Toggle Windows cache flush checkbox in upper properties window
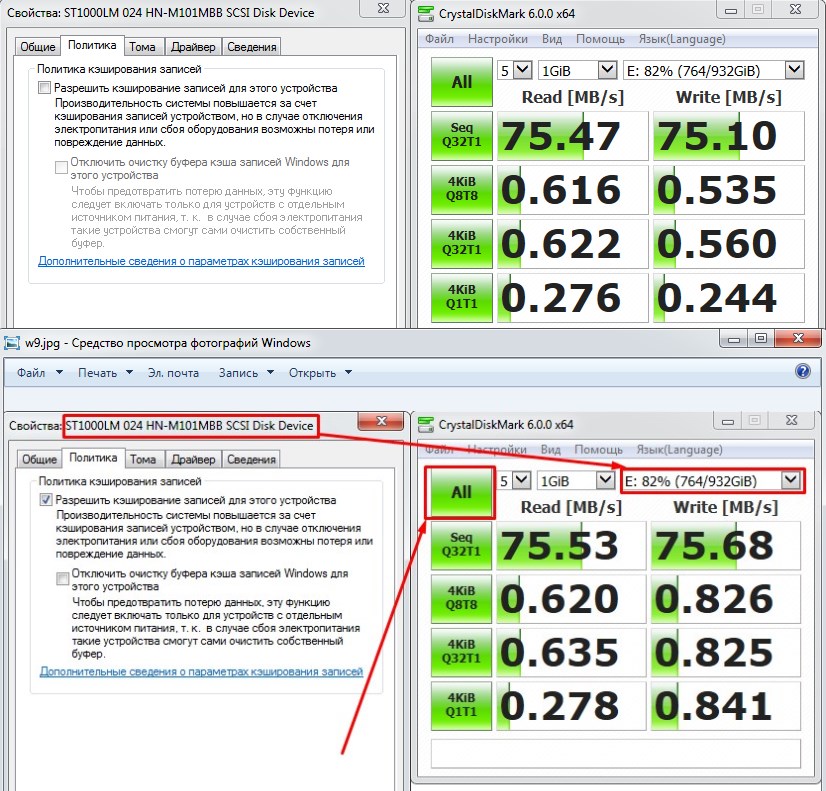The image size is (826, 791). point(61,167)
